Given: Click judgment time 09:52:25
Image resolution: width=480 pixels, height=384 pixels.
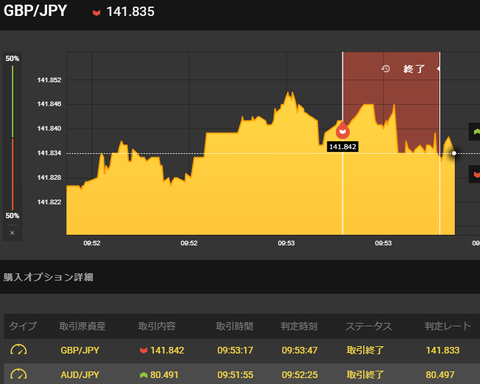Looking at the screenshot, I should 300,375.
